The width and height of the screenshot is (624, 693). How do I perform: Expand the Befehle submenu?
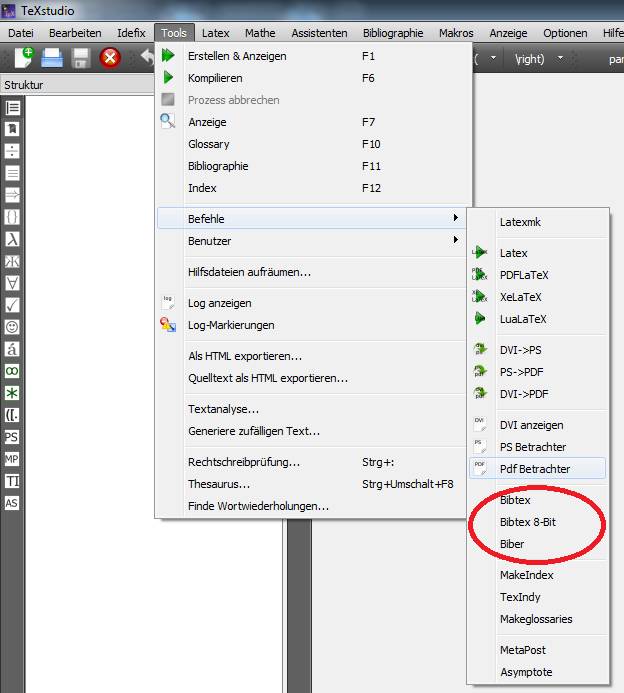coord(312,218)
